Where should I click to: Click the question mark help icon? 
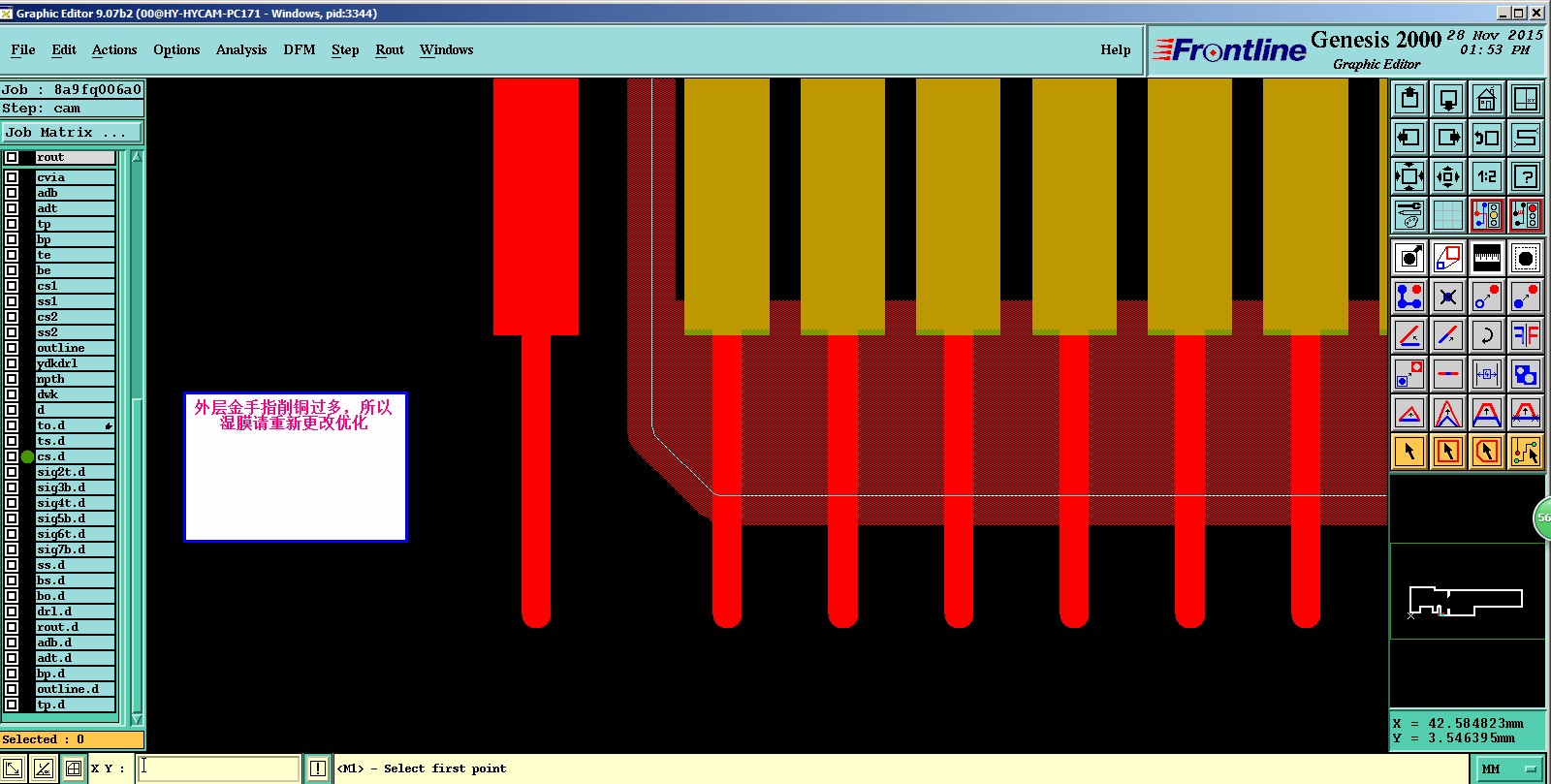coord(1526,176)
